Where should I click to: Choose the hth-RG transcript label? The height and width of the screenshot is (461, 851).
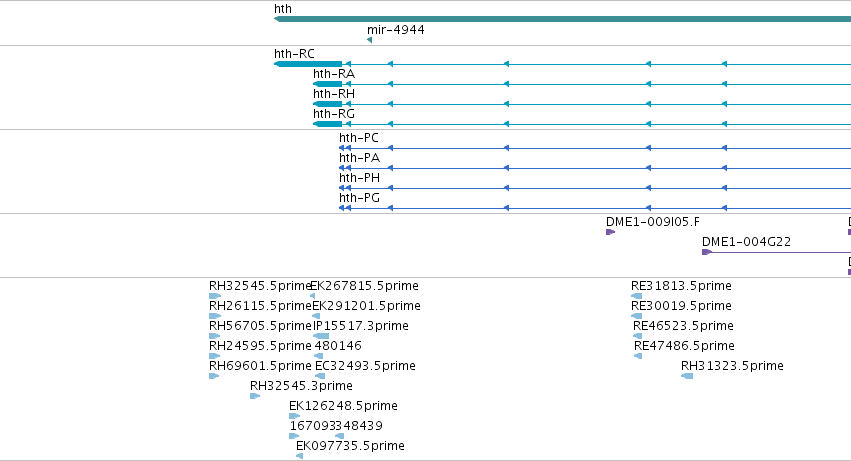click(x=334, y=114)
